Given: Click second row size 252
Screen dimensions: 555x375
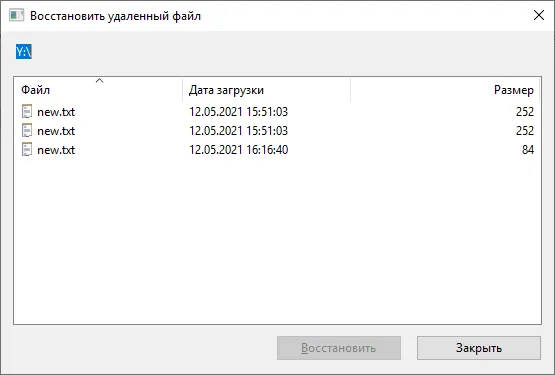Looking at the screenshot, I should coord(525,131).
